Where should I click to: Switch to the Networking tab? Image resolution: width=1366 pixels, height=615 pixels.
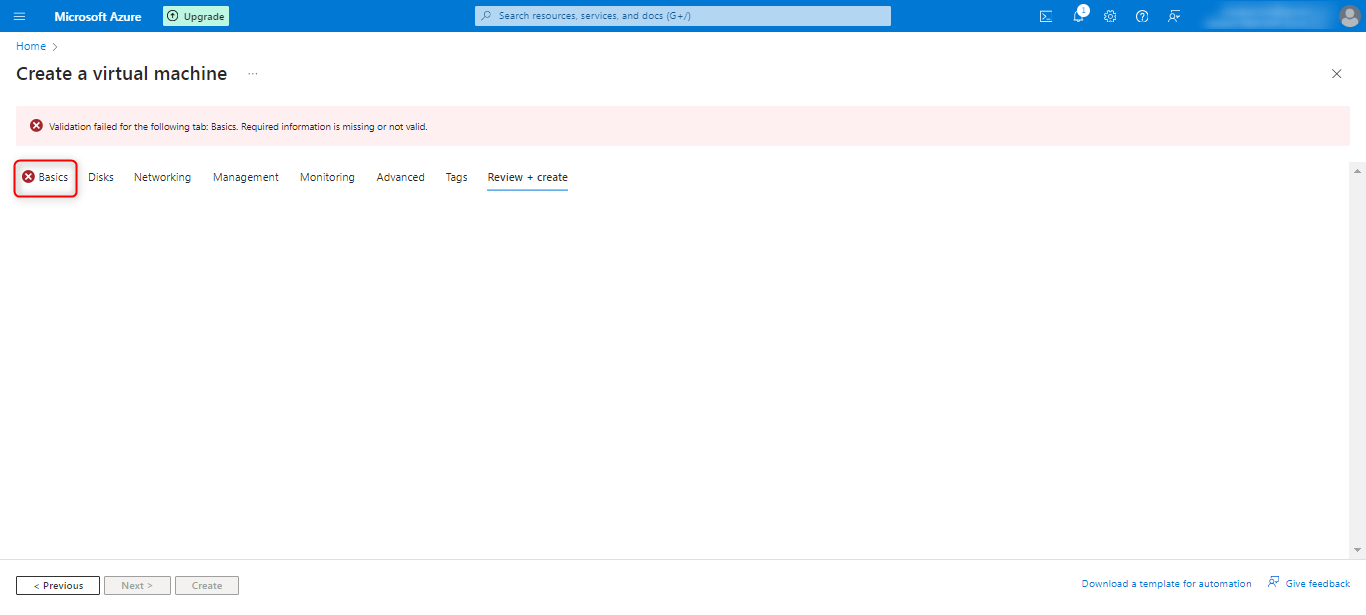162,177
